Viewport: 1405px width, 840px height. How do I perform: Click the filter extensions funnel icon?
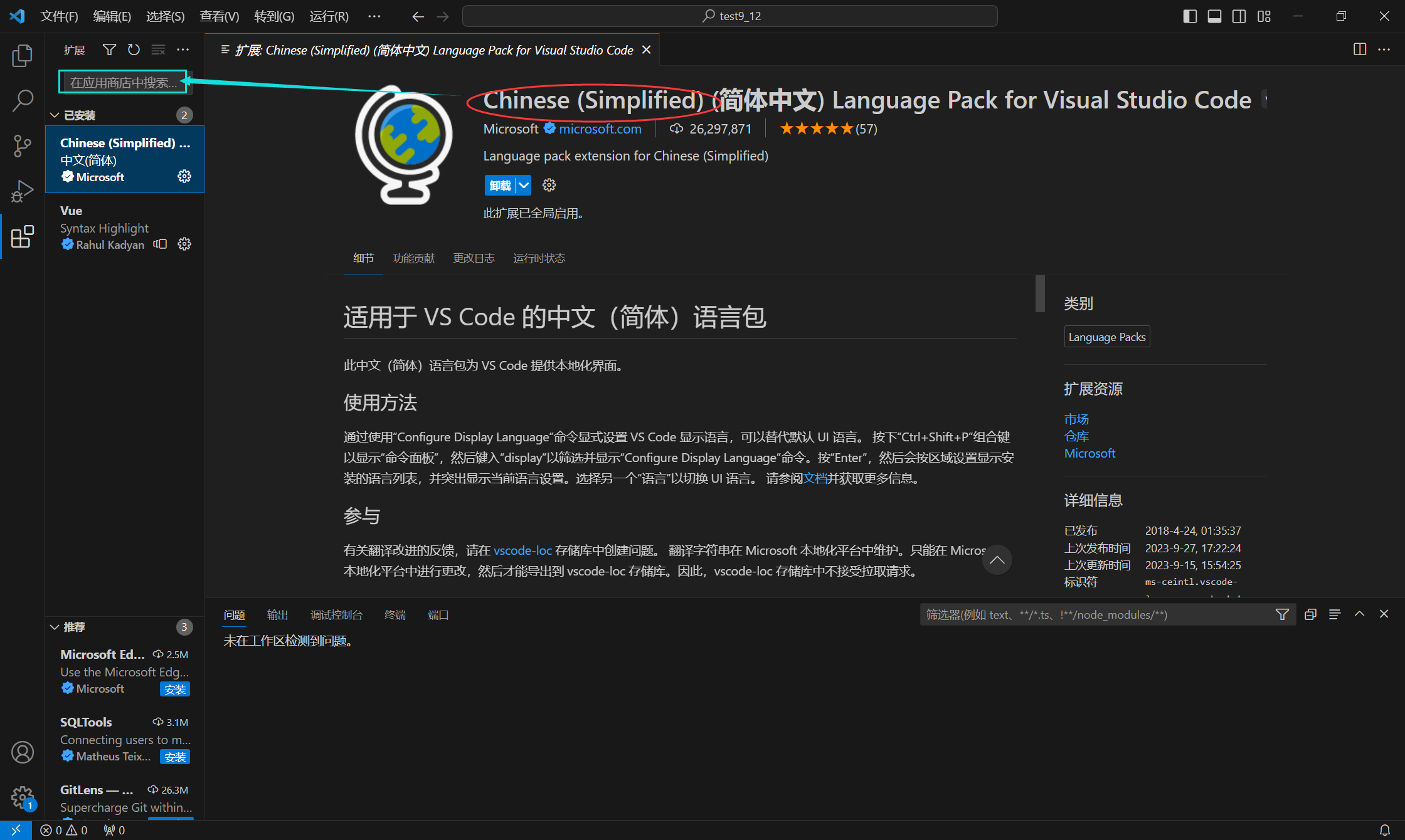(109, 50)
